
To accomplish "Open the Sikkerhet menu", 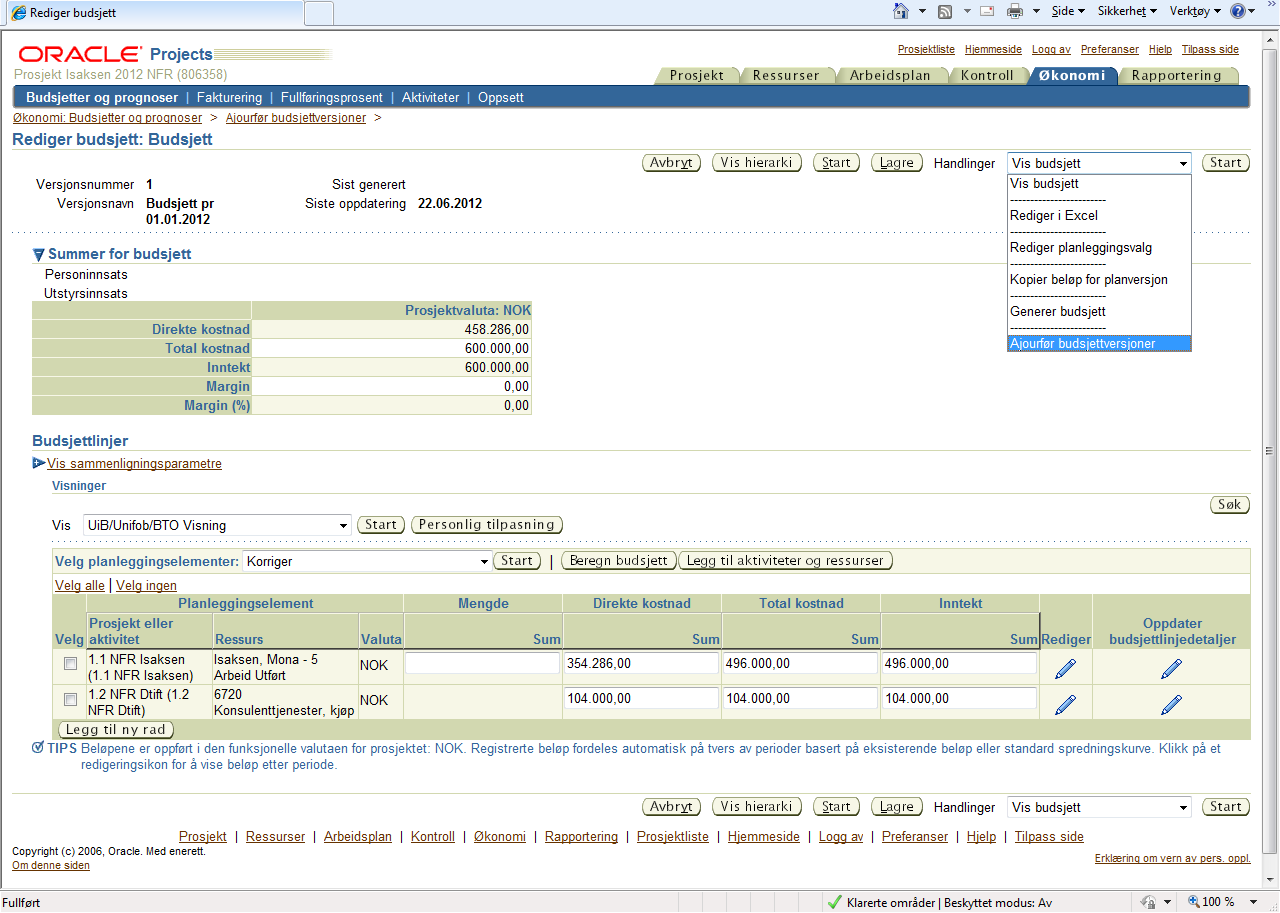I will coord(1127,11).
